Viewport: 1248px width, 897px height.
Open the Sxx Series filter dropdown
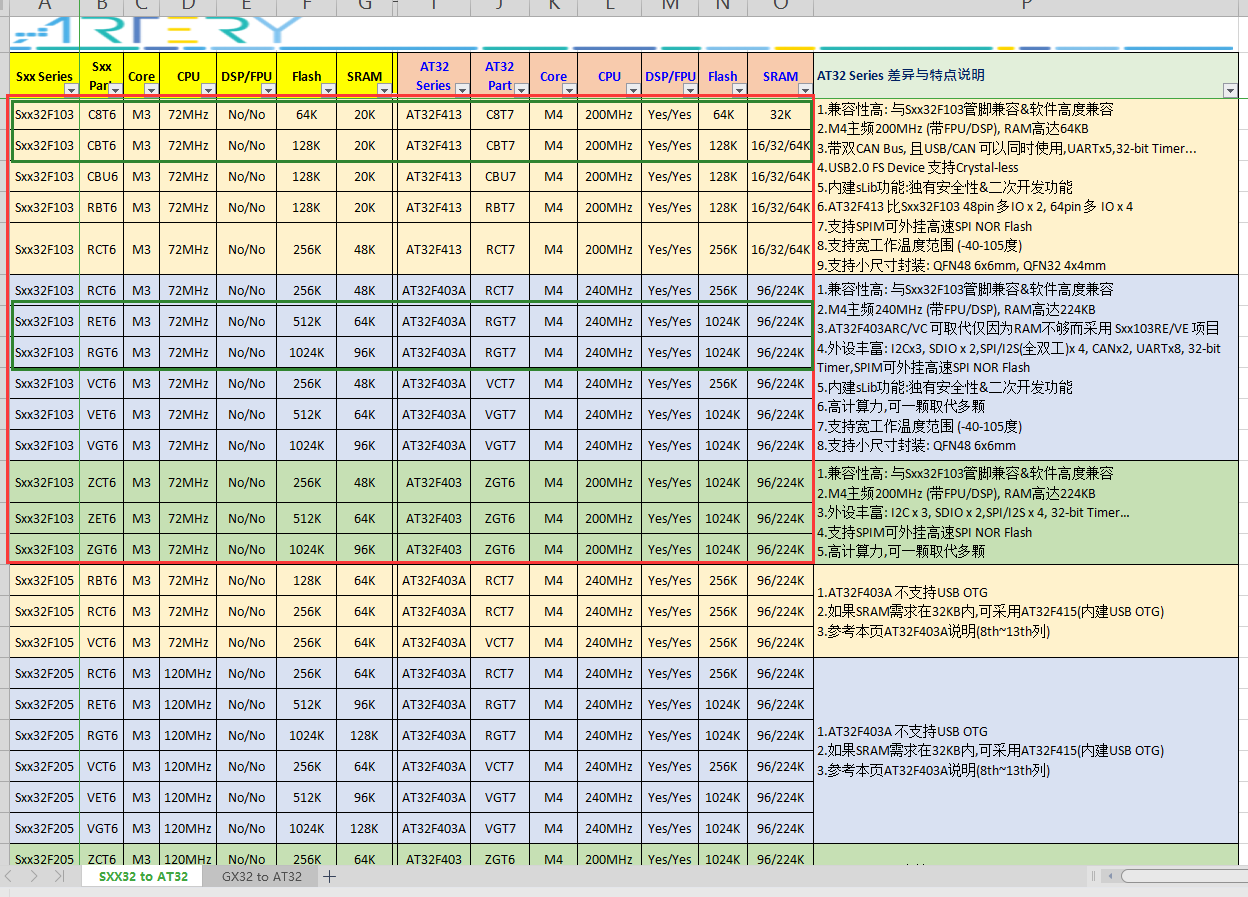click(70, 90)
